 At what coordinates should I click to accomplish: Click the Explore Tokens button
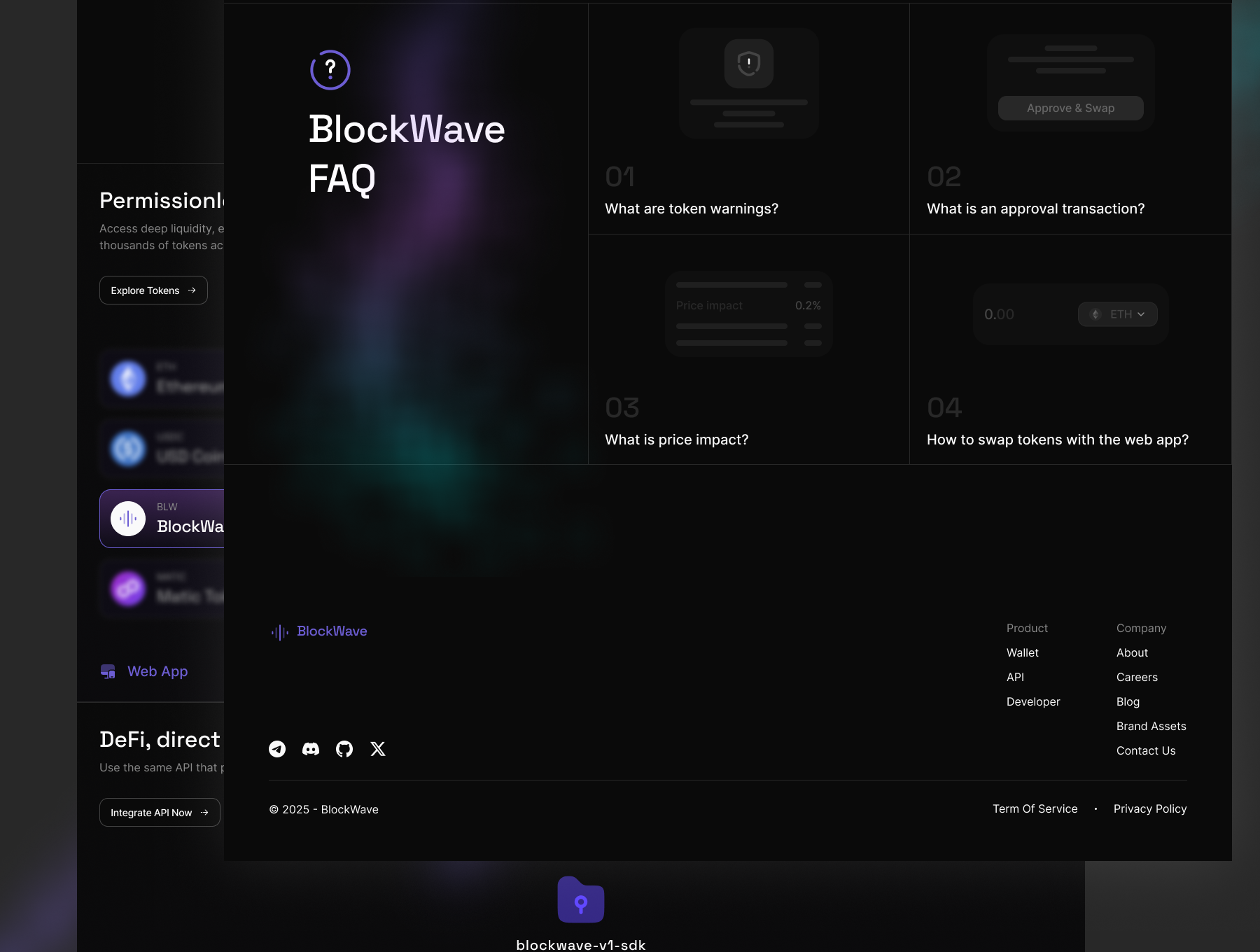click(153, 290)
